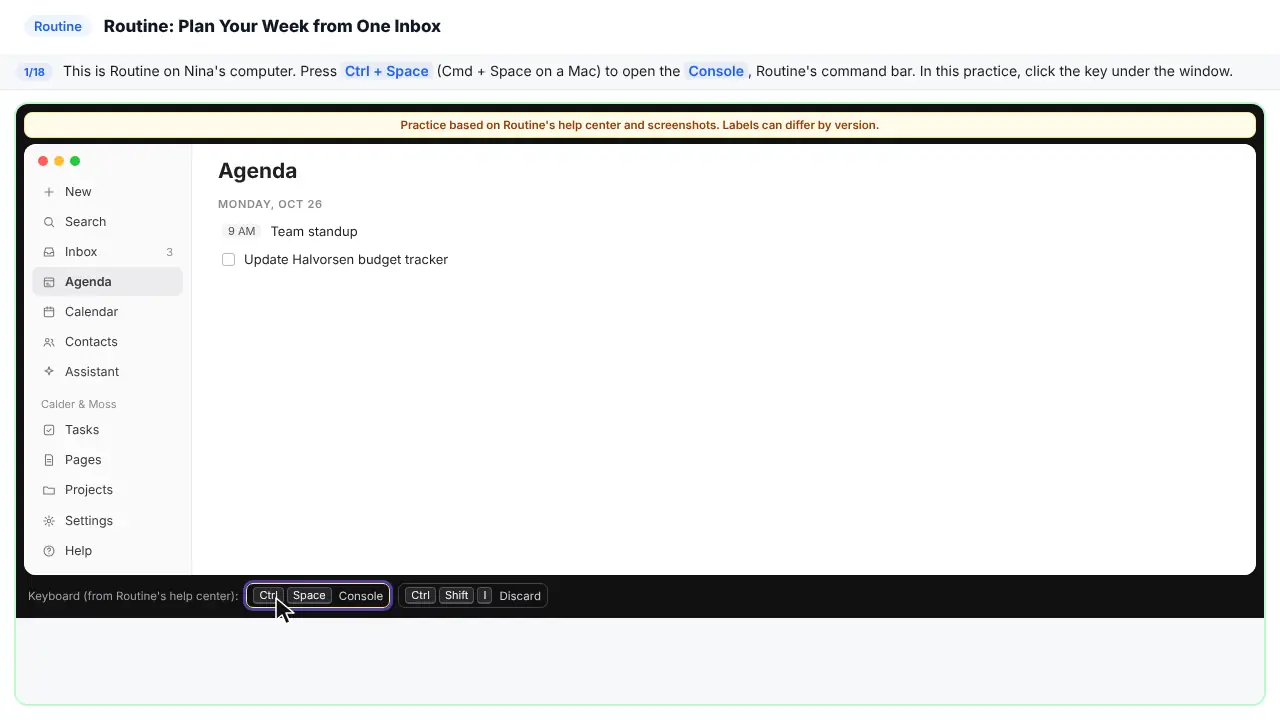Click the Calendar sidebar icon

(x=49, y=312)
